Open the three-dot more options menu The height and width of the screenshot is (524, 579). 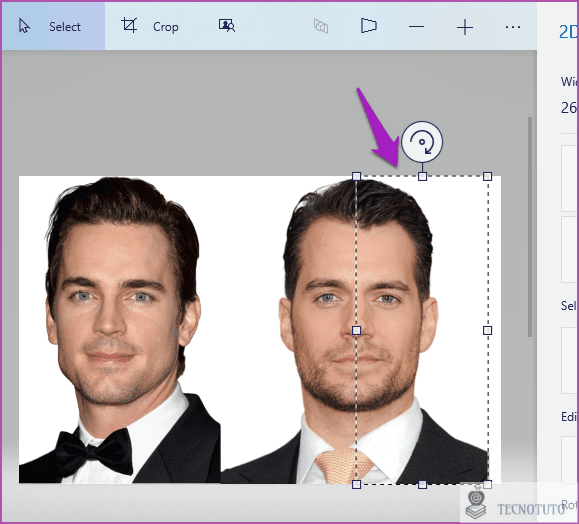(513, 27)
